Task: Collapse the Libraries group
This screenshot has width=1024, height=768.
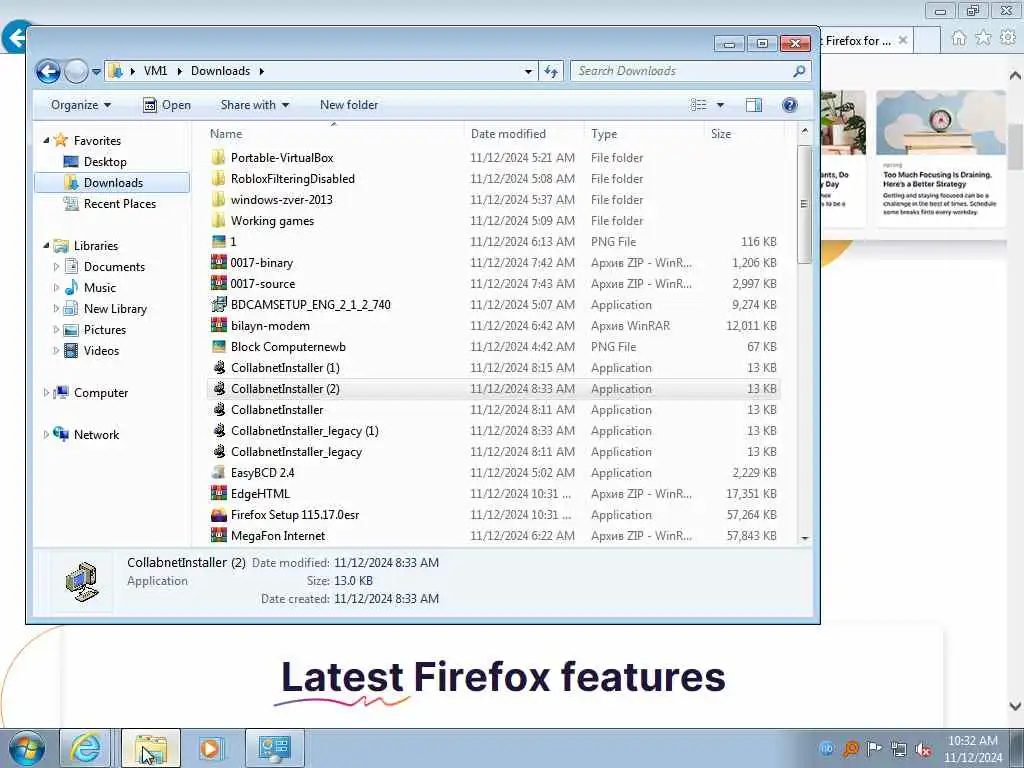Action: [x=46, y=246]
